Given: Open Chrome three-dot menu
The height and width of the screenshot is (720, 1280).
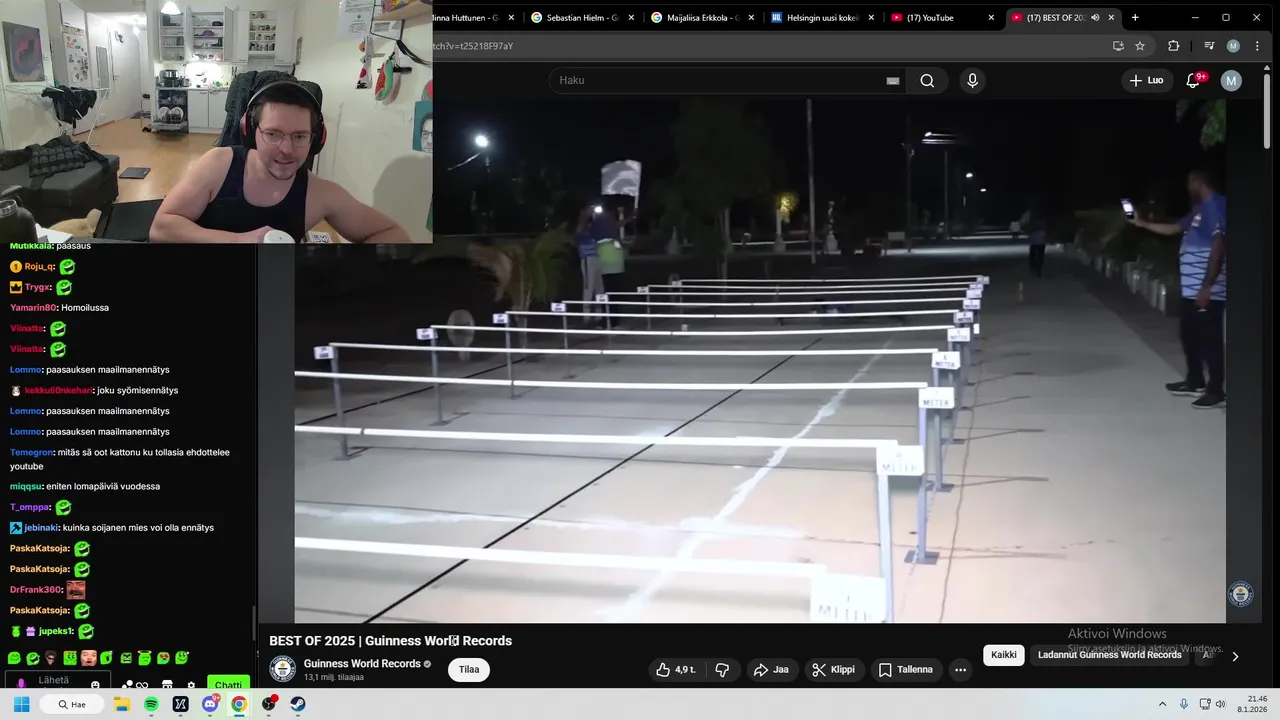Looking at the screenshot, I should tap(1257, 46).
